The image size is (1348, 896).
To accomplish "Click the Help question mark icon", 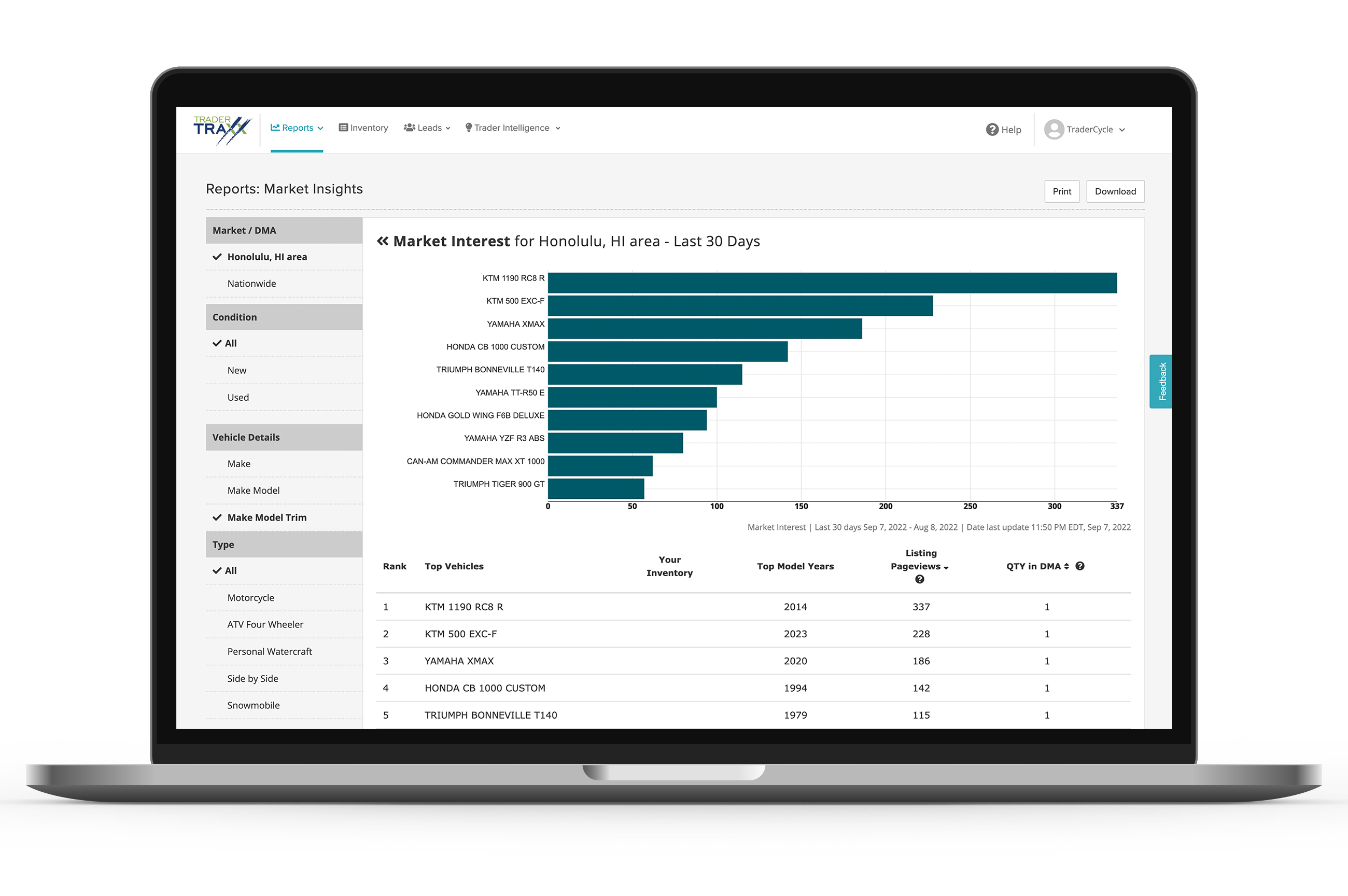I will tap(992, 130).
